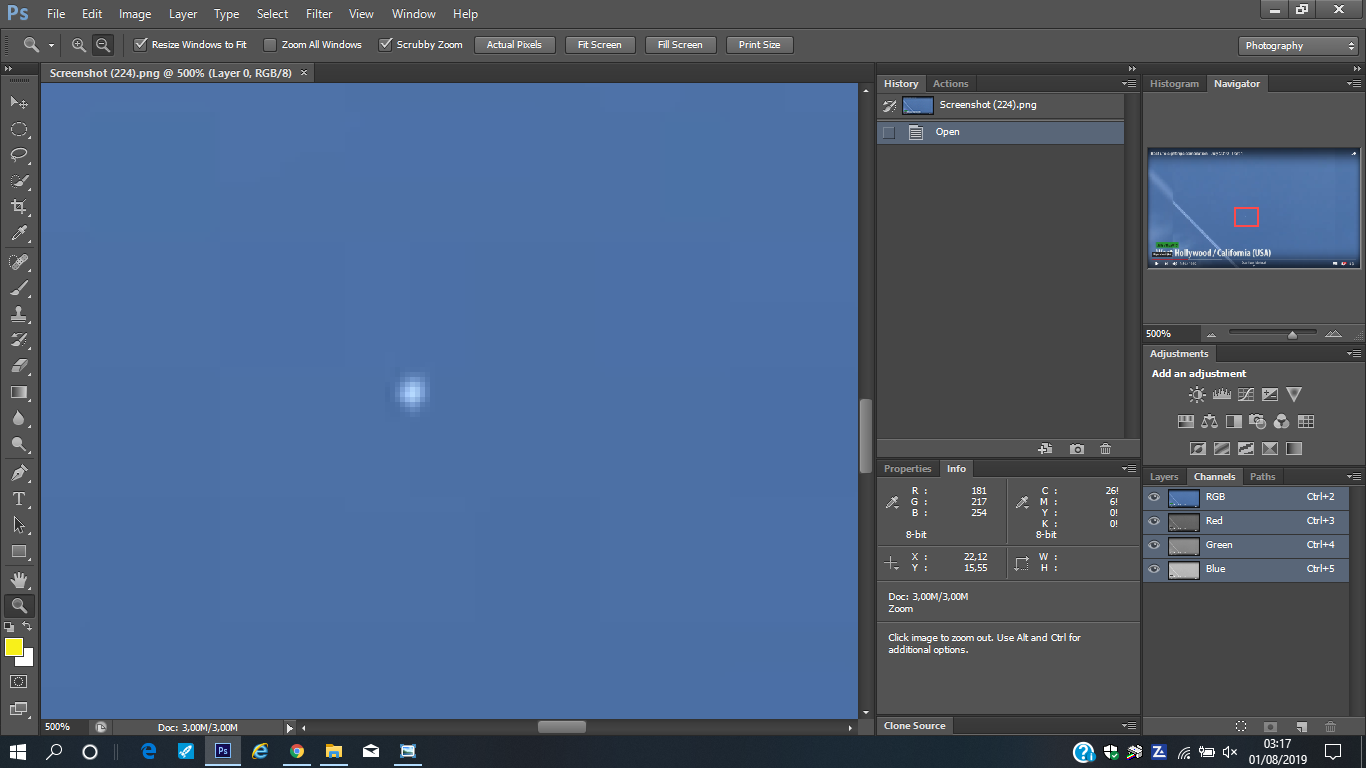Create new snapshot with camera icon
The width and height of the screenshot is (1366, 768).
[1076, 450]
